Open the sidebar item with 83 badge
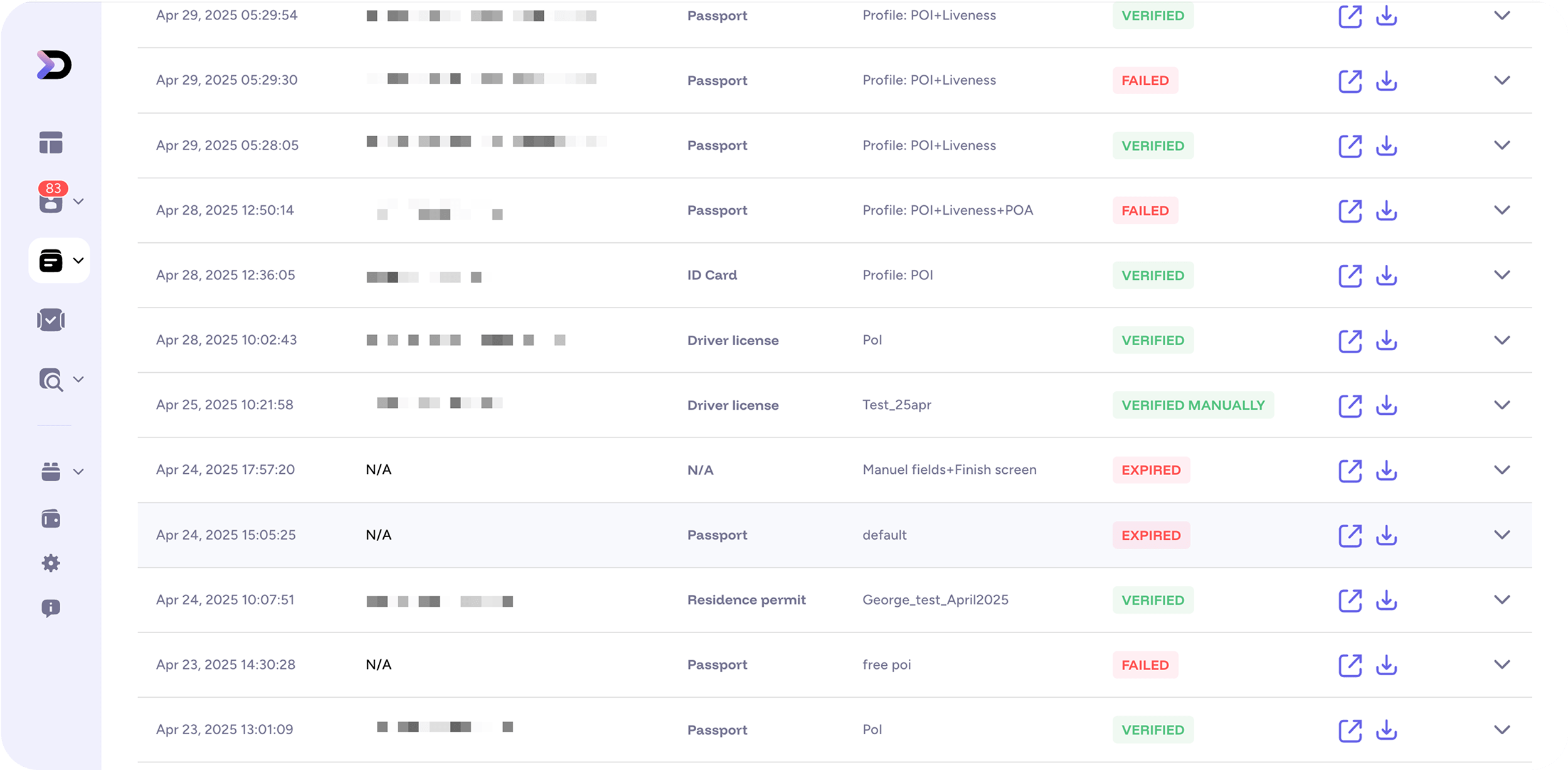Image resolution: width=1568 pixels, height=770 pixels. 51,200
